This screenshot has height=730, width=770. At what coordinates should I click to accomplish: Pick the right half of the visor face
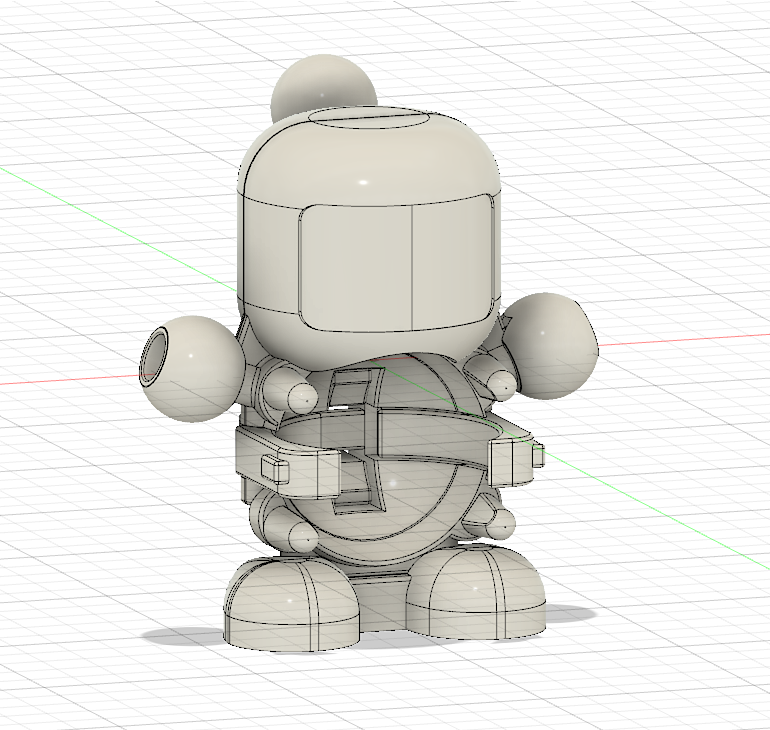(452, 263)
